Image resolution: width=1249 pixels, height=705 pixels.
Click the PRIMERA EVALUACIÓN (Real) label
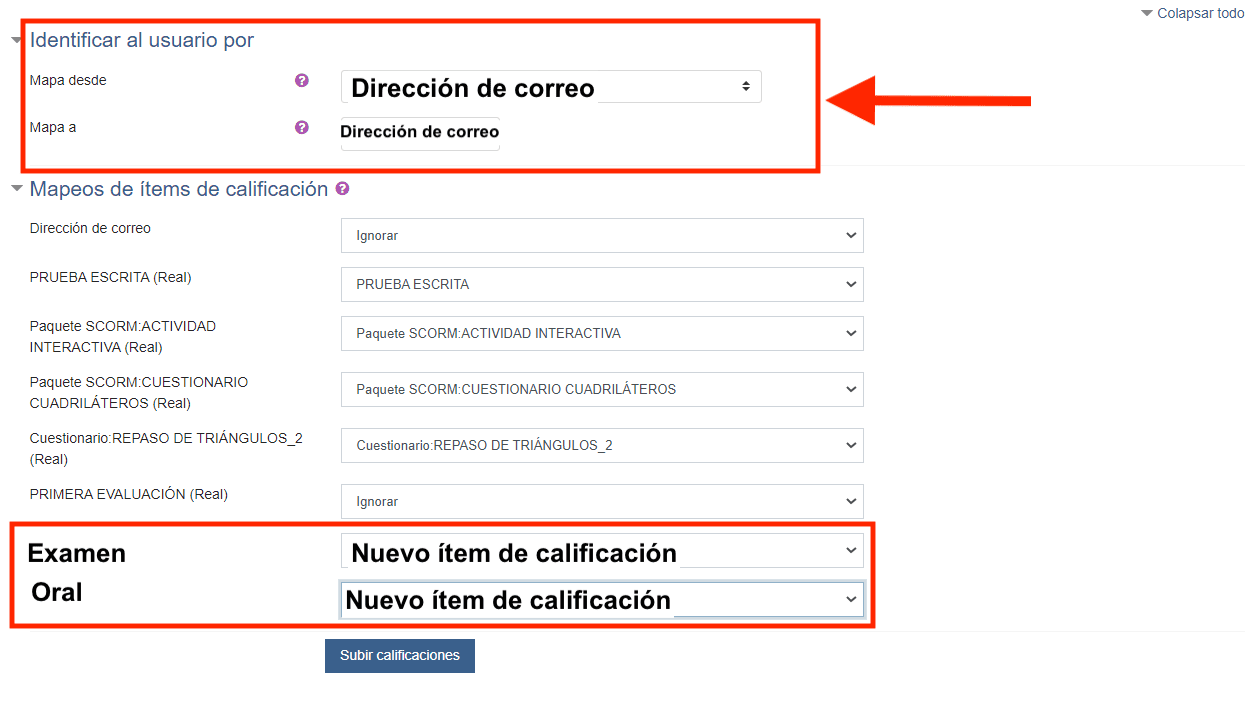[129, 494]
